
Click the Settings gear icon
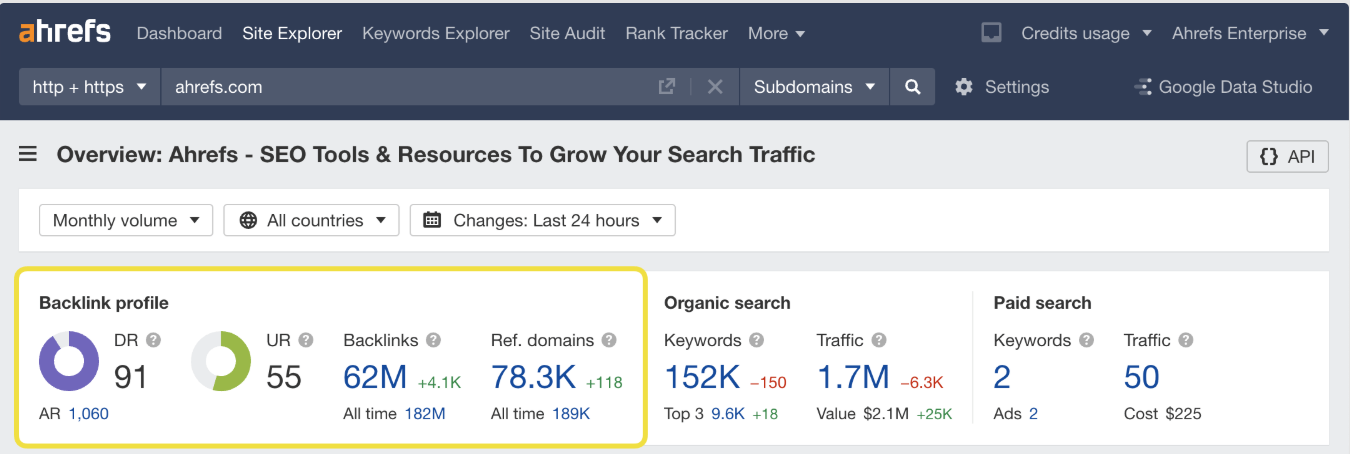964,87
